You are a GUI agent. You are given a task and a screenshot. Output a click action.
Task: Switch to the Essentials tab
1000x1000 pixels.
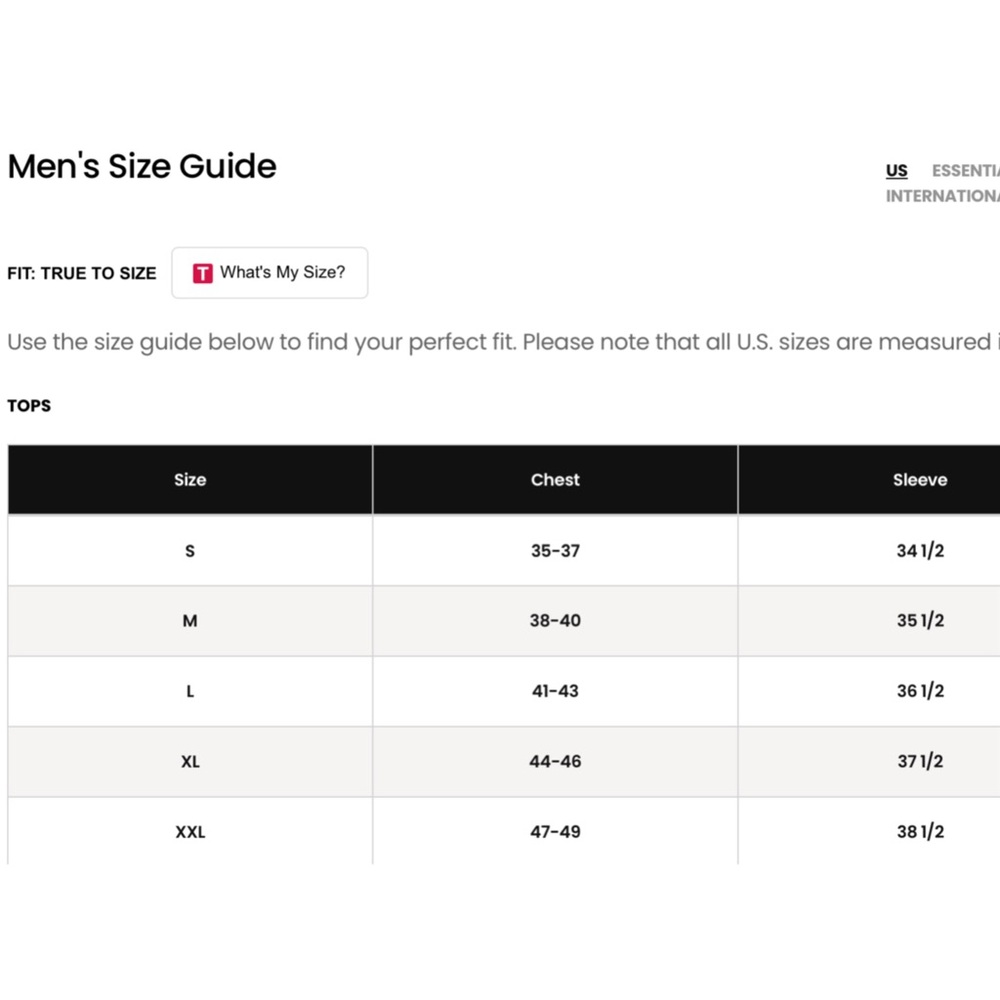[x=966, y=171]
